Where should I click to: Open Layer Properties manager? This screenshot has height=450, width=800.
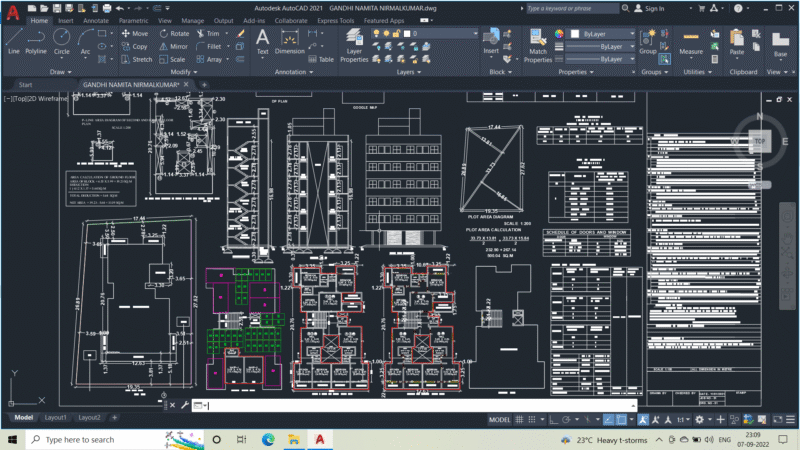pos(354,46)
